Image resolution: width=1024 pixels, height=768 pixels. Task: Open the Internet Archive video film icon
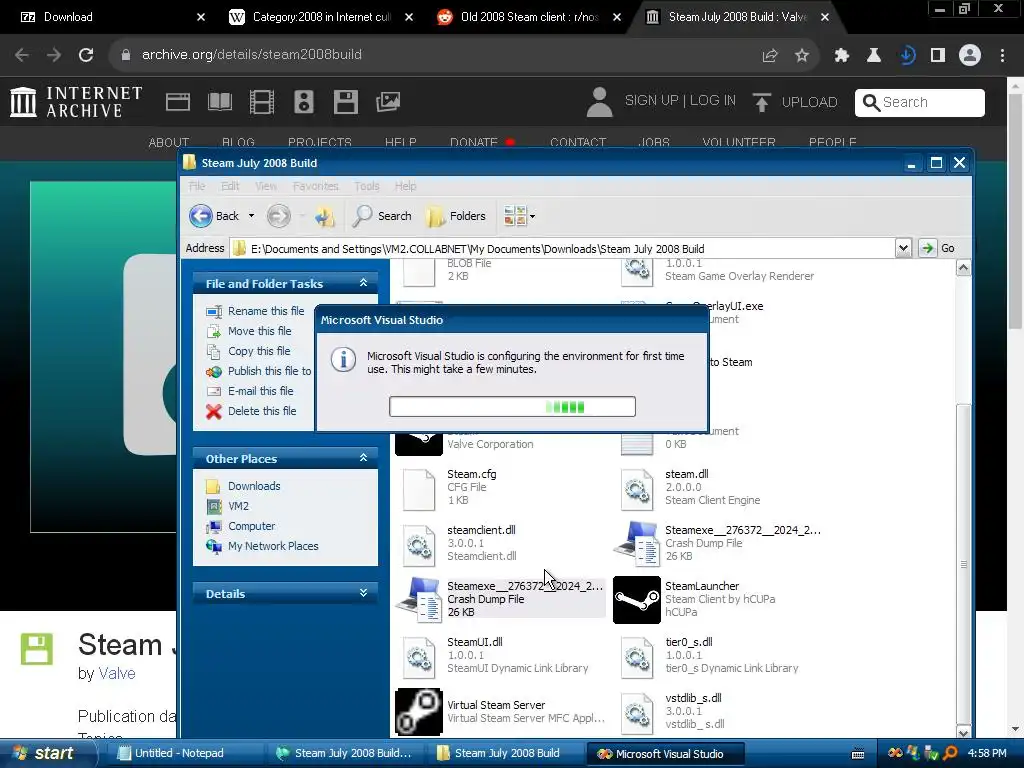[x=262, y=102]
